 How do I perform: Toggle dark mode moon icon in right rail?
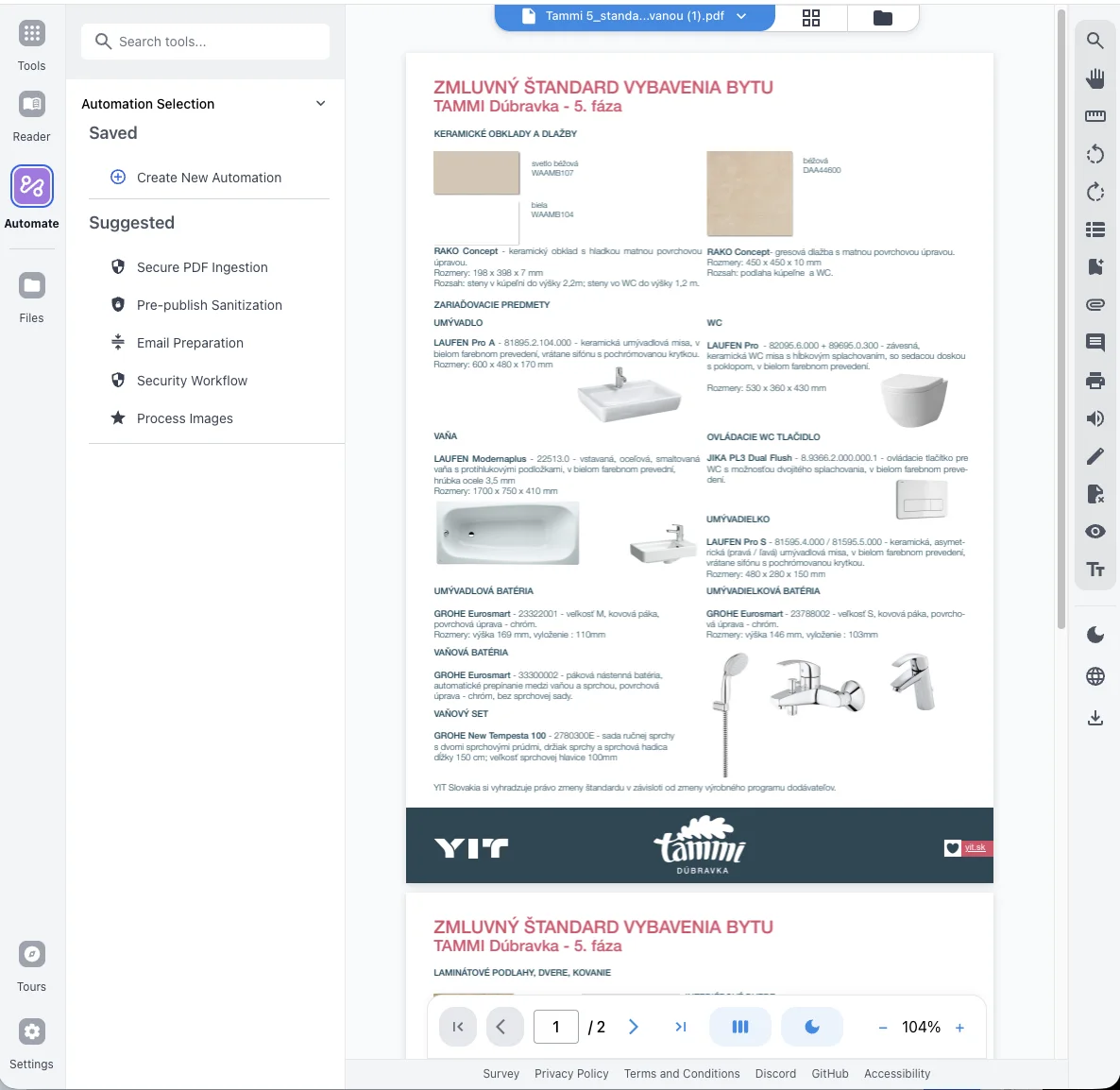pos(1095,635)
